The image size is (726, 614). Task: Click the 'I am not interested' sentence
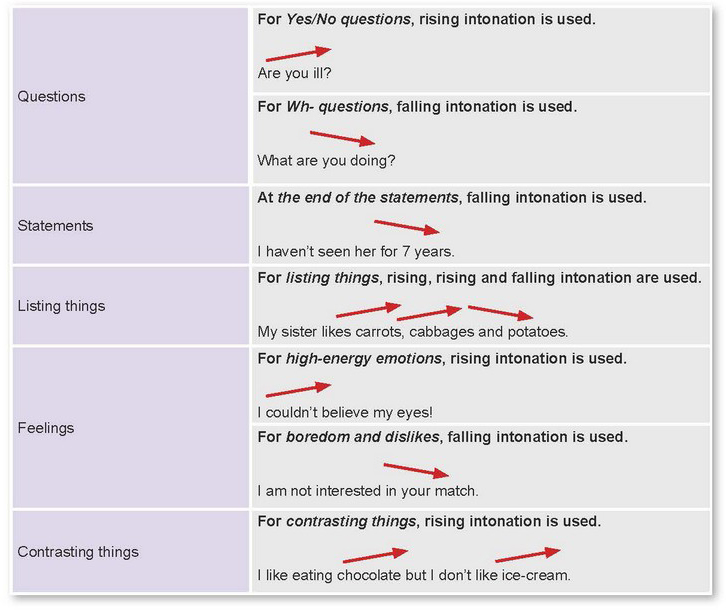click(x=368, y=491)
